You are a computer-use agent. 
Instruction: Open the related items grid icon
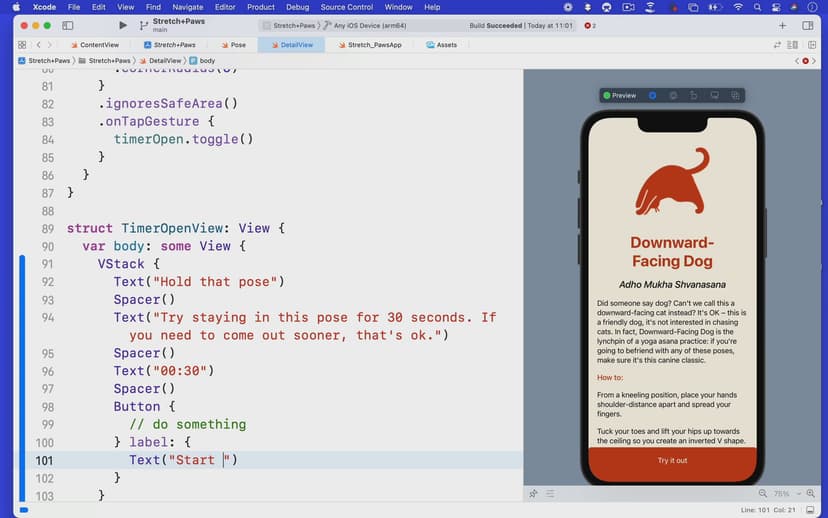pos(22,45)
